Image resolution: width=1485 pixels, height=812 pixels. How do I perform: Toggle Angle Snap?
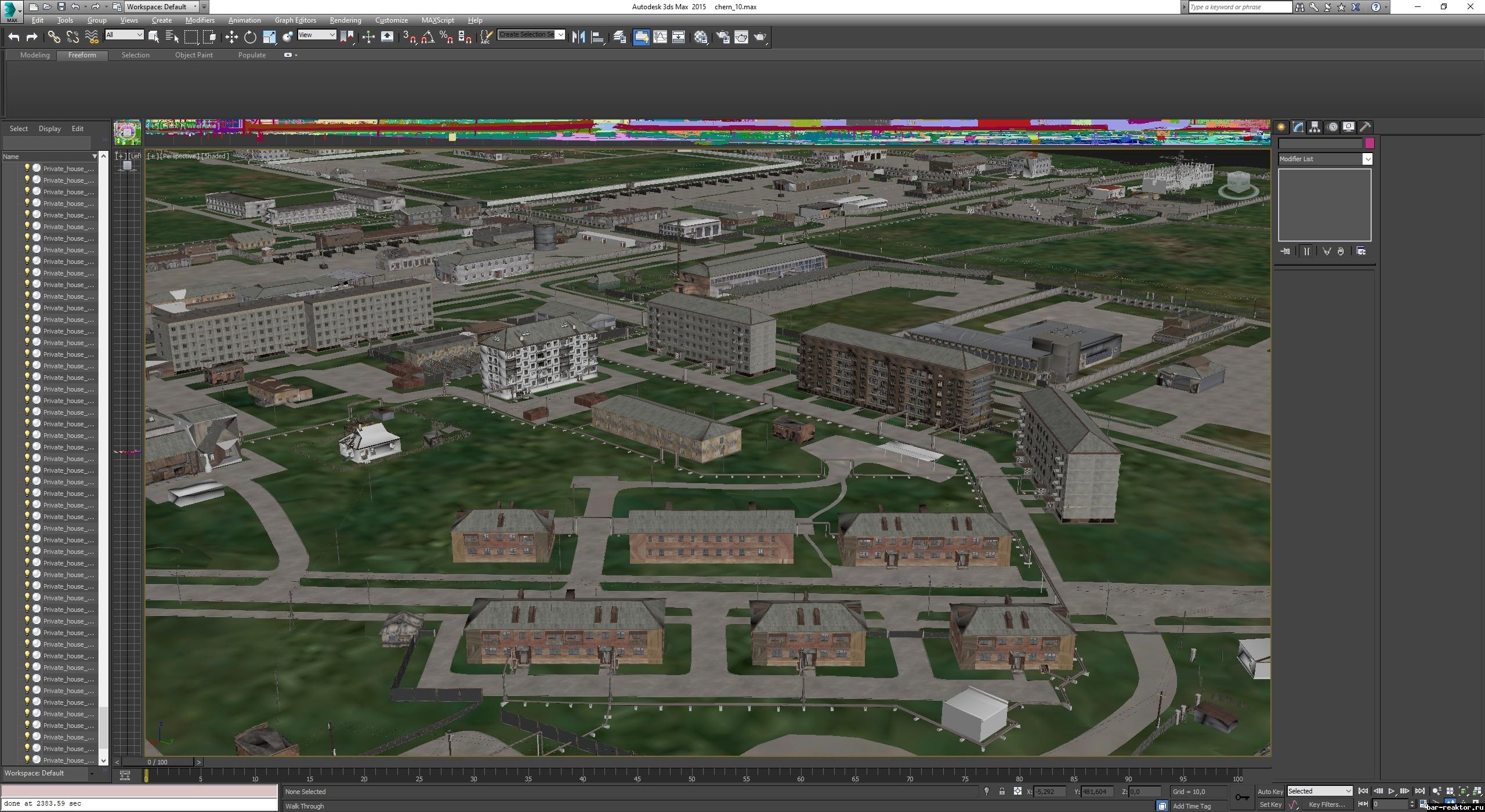click(428, 37)
